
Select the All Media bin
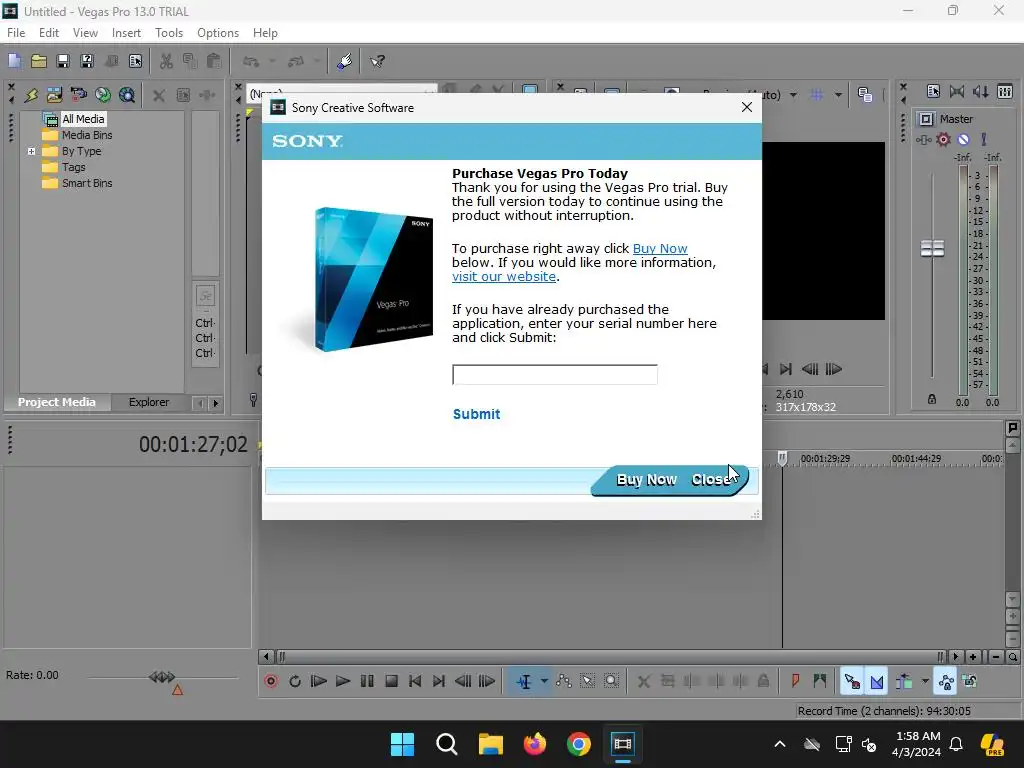coord(83,119)
